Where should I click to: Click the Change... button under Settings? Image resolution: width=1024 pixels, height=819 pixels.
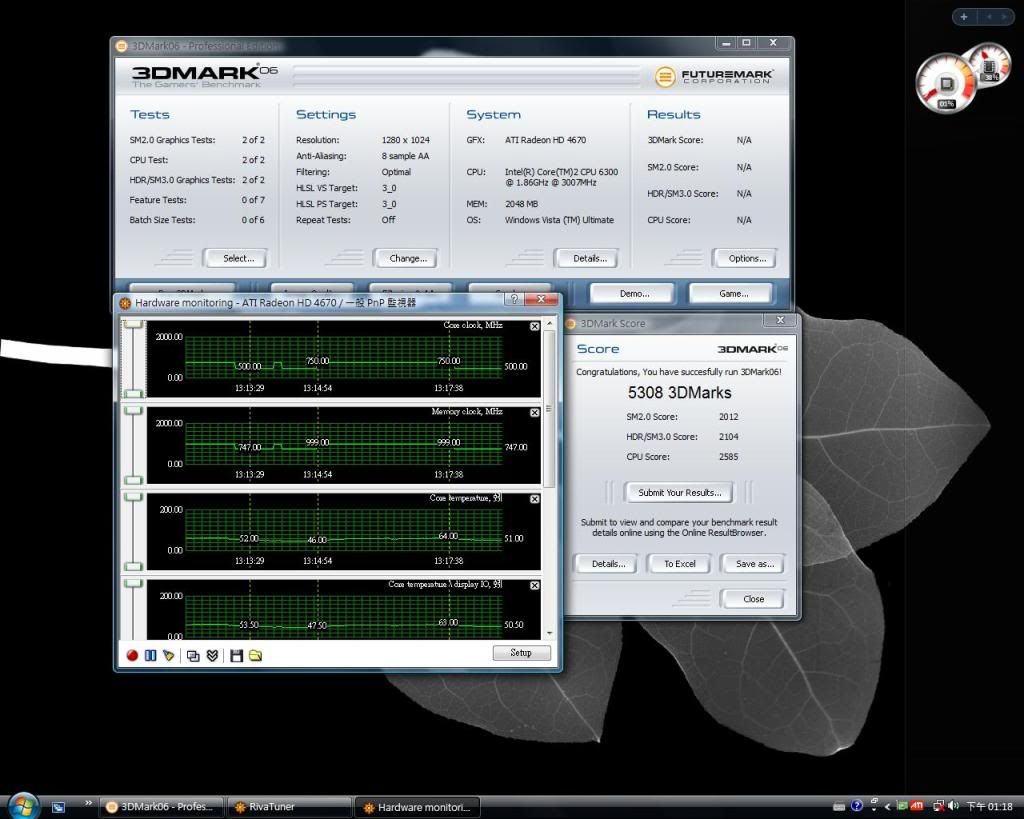(406, 259)
